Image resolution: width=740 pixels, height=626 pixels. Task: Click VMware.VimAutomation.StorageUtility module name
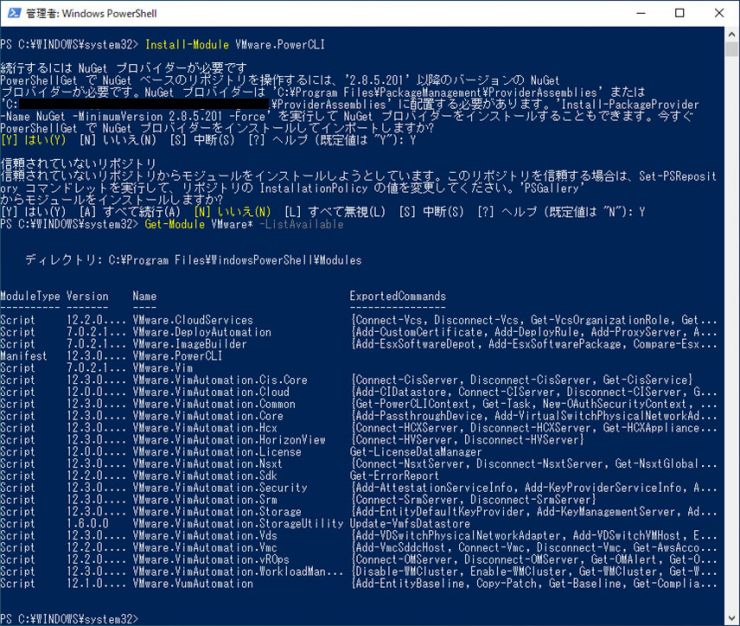point(238,524)
